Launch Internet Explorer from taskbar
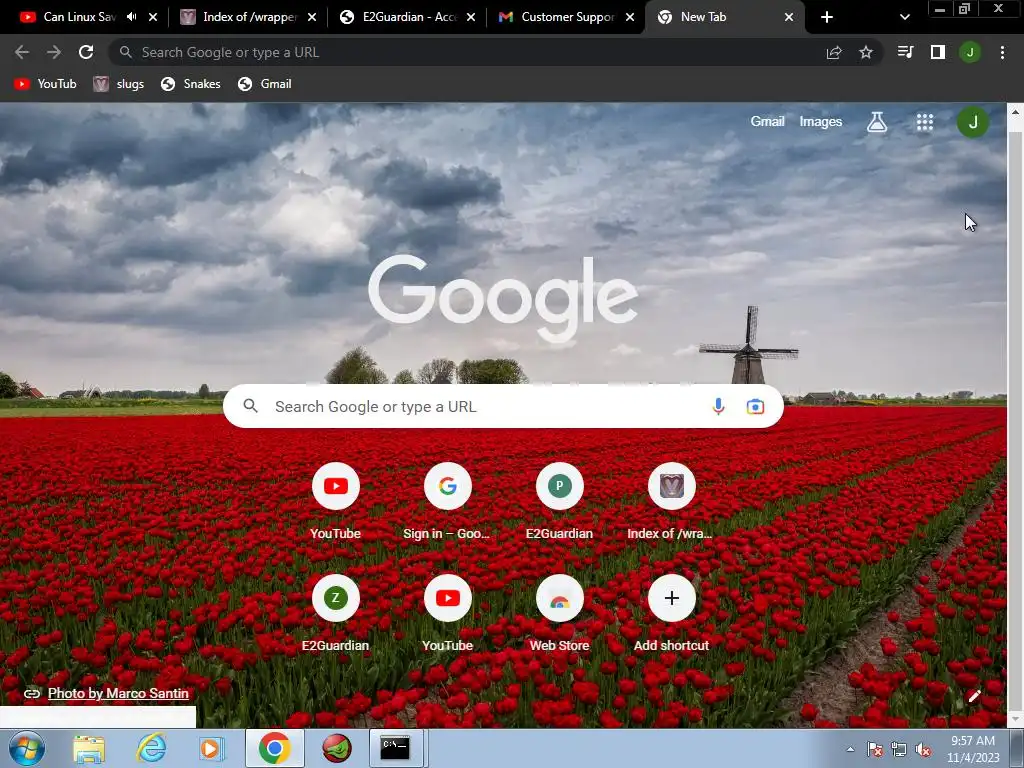 150,748
